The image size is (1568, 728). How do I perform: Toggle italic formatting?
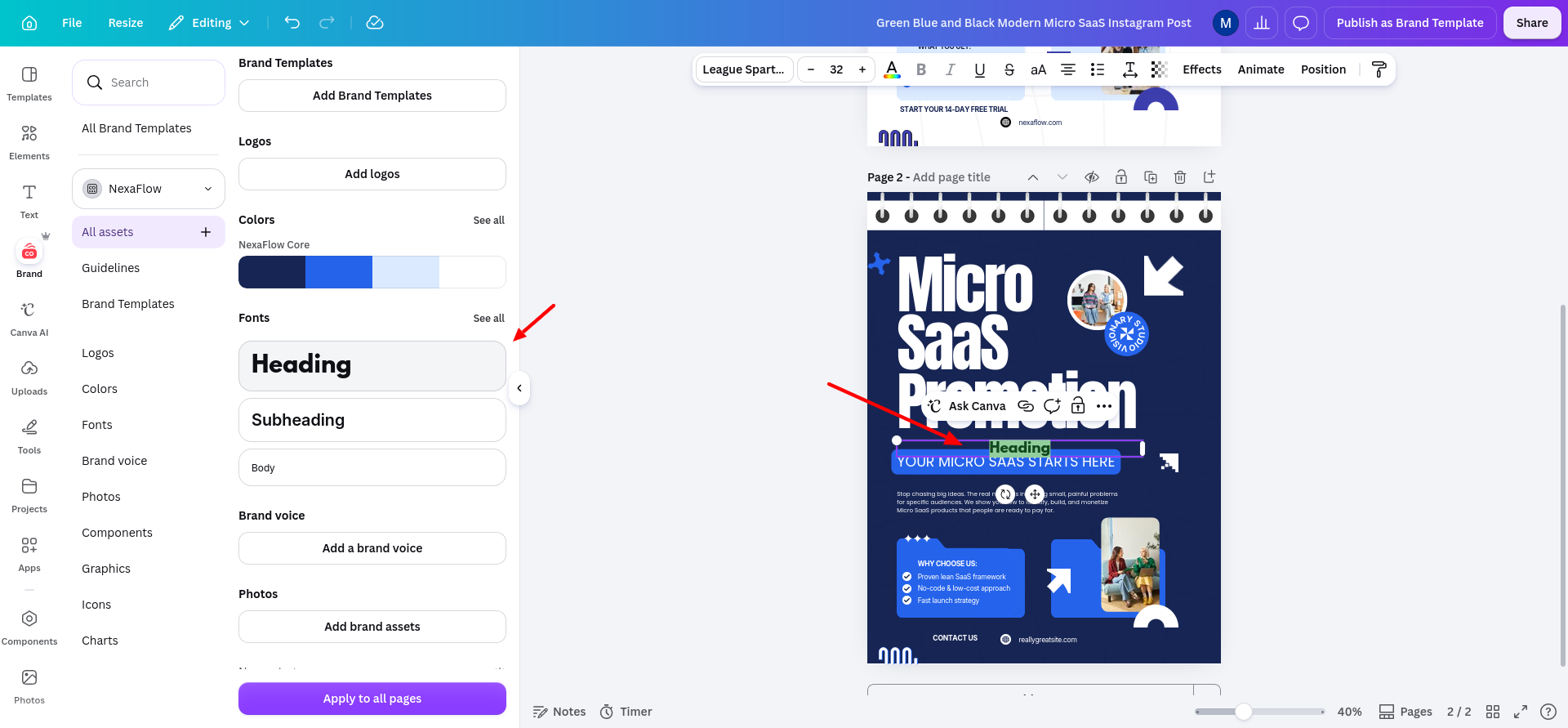click(951, 69)
